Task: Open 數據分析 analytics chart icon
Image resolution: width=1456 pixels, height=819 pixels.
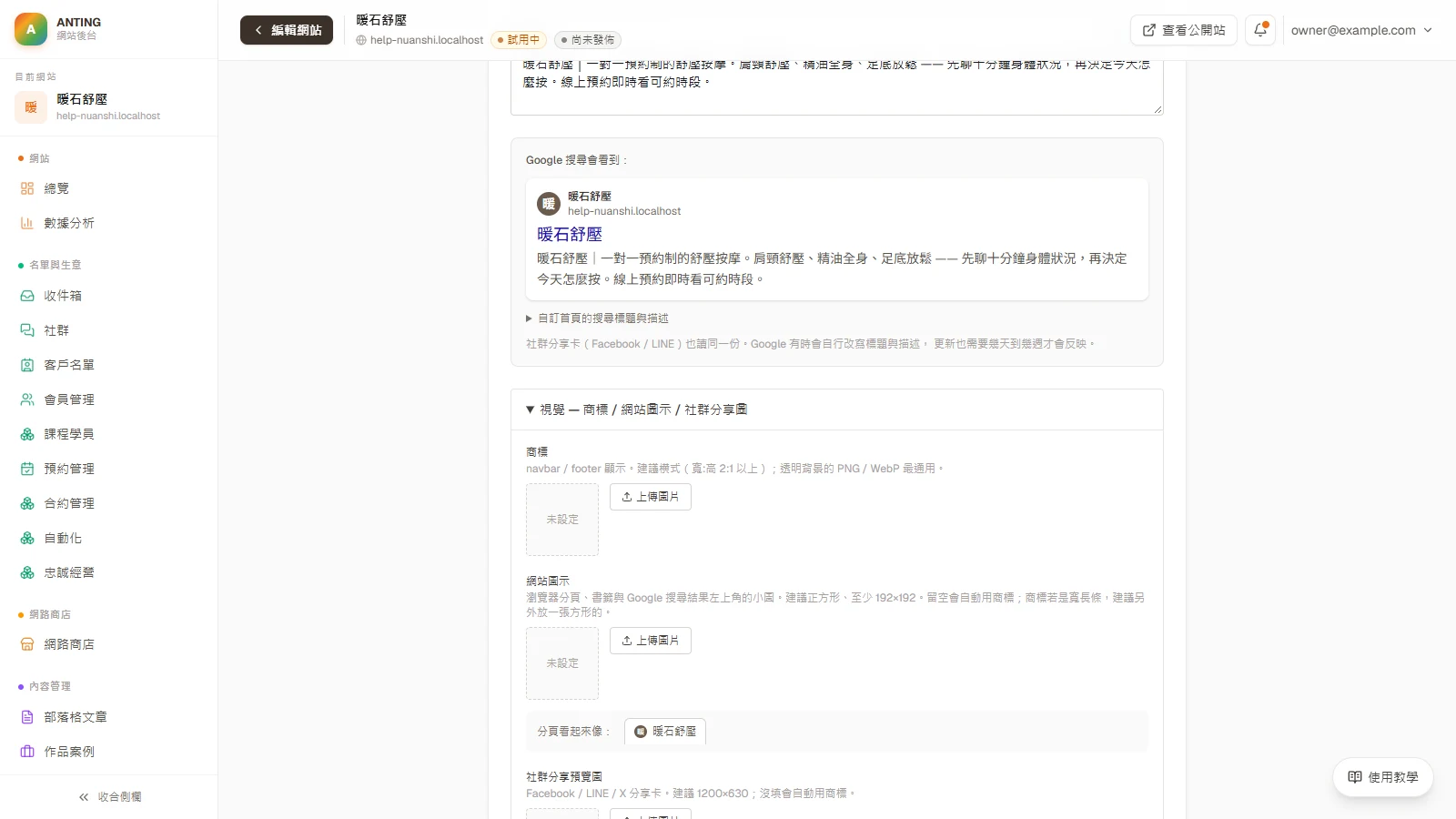Action: click(x=27, y=223)
